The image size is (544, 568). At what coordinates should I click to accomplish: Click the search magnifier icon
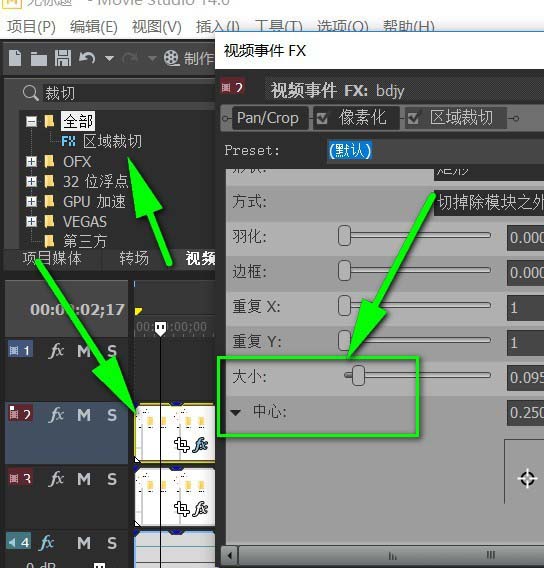pyautogui.click(x=30, y=93)
